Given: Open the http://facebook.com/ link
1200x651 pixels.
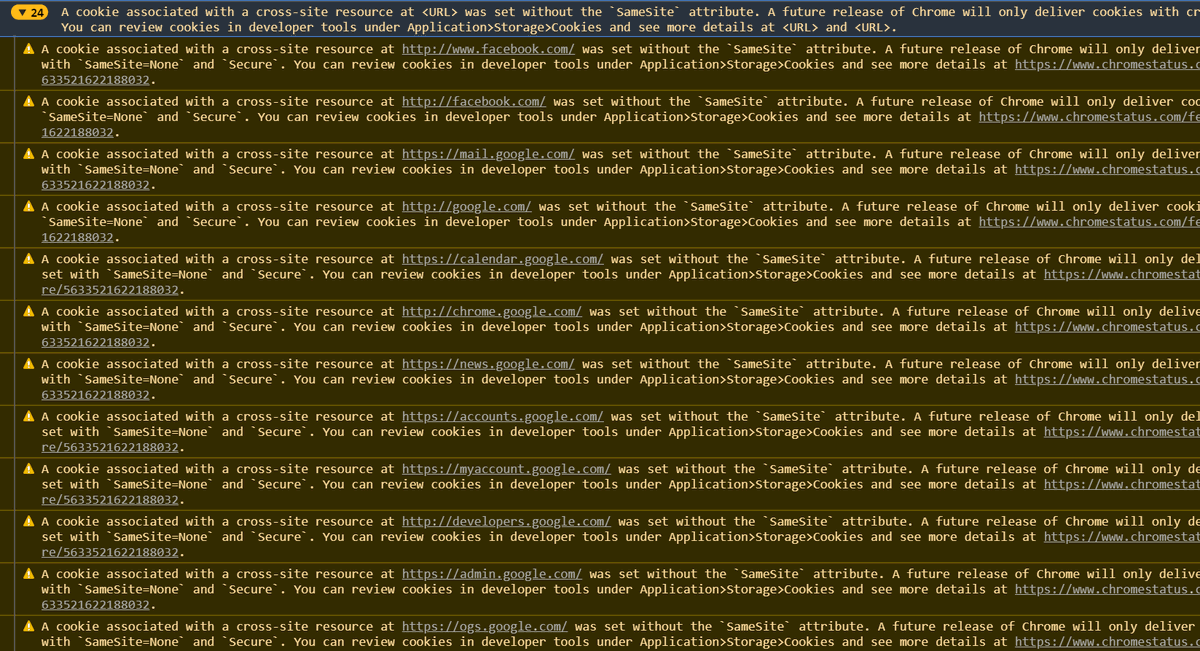Looking at the screenshot, I should [474, 102].
